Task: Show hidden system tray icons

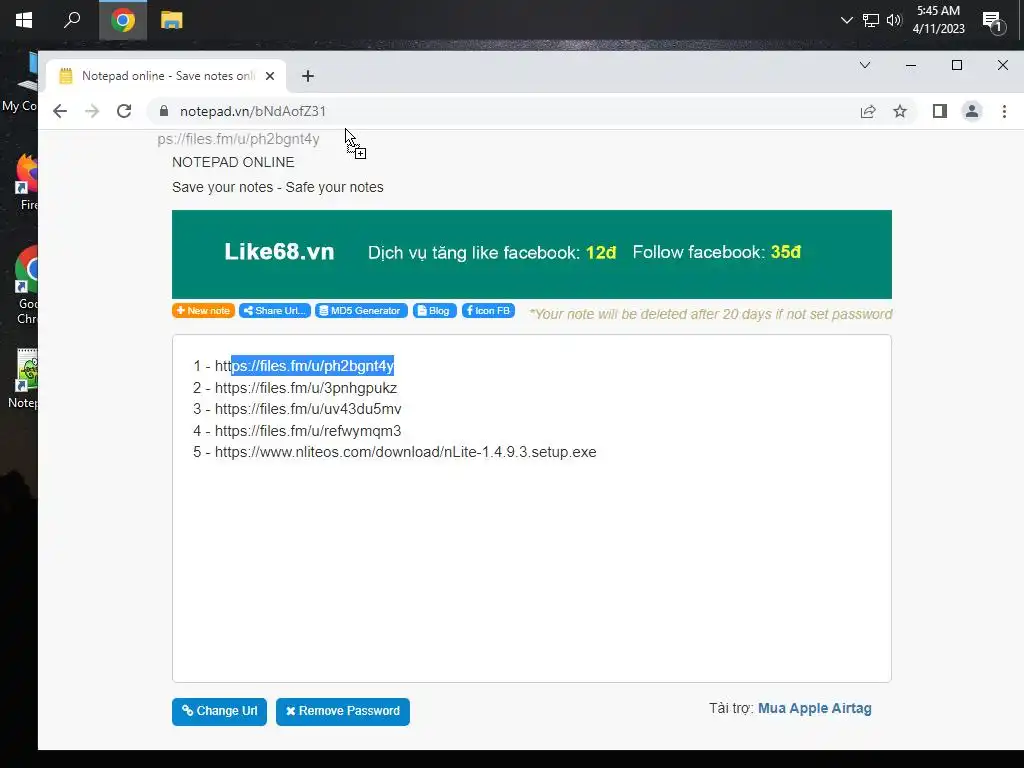Action: pyautogui.click(x=846, y=20)
